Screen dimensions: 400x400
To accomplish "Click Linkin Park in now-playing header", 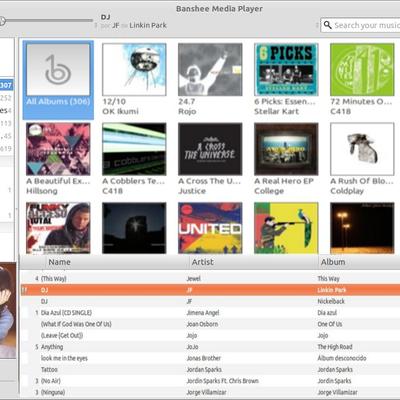I will [x=148, y=25].
